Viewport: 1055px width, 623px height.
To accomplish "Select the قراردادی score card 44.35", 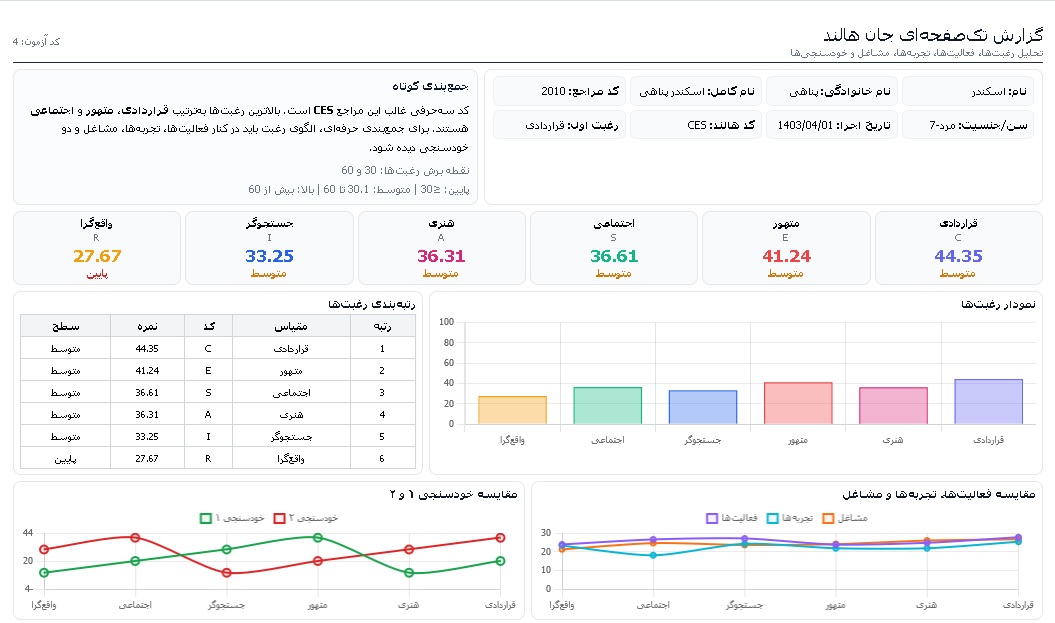I will pos(958,248).
